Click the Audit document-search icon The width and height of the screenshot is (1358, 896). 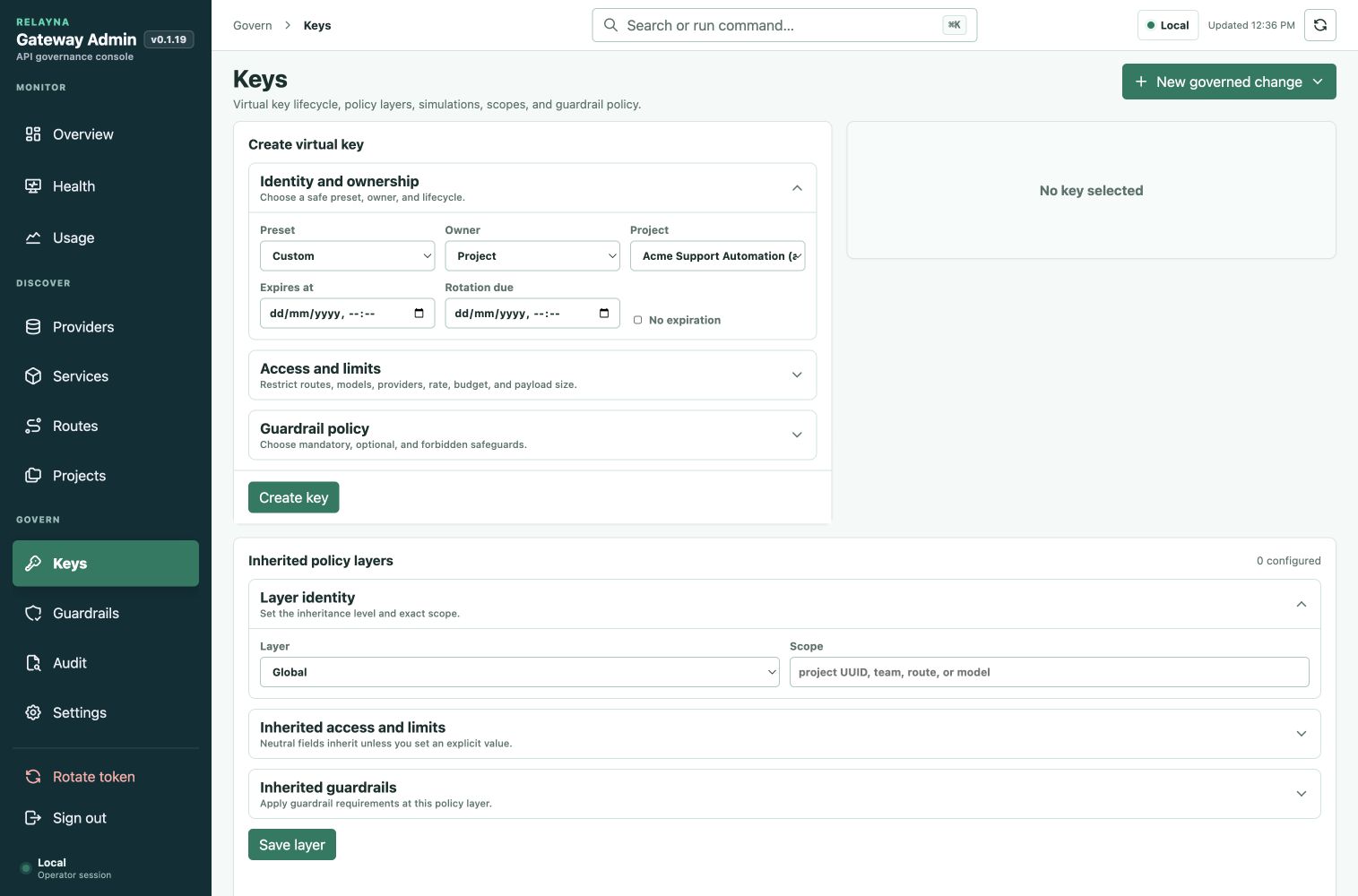tap(33, 663)
